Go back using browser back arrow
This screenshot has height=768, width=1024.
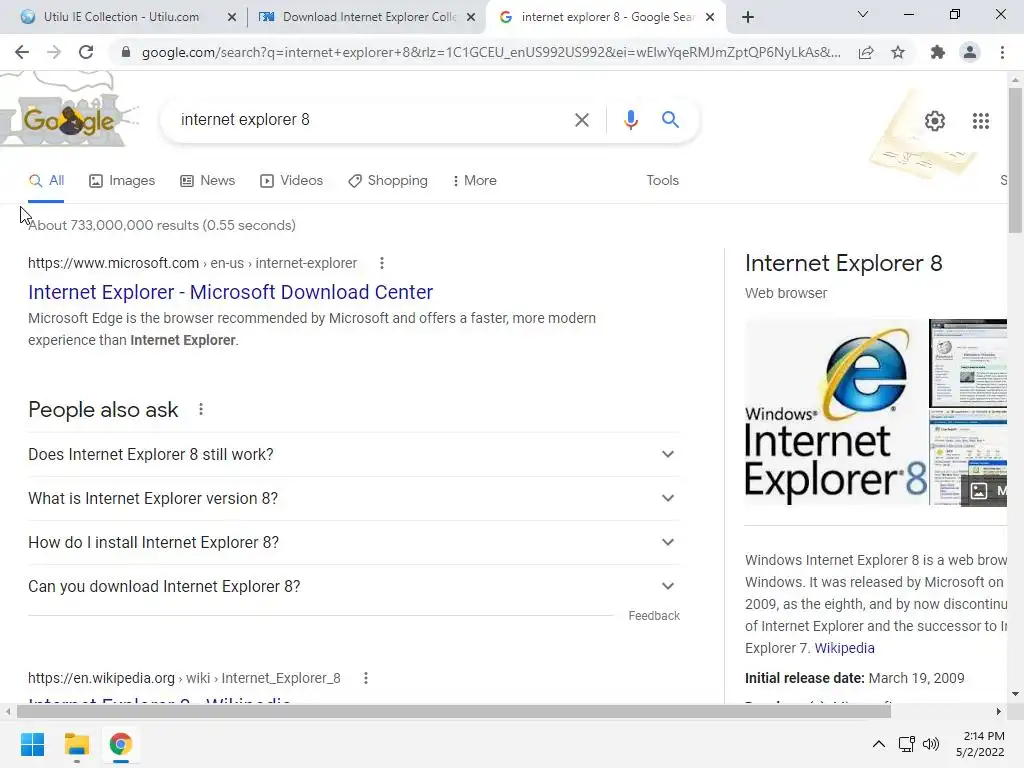(22, 52)
